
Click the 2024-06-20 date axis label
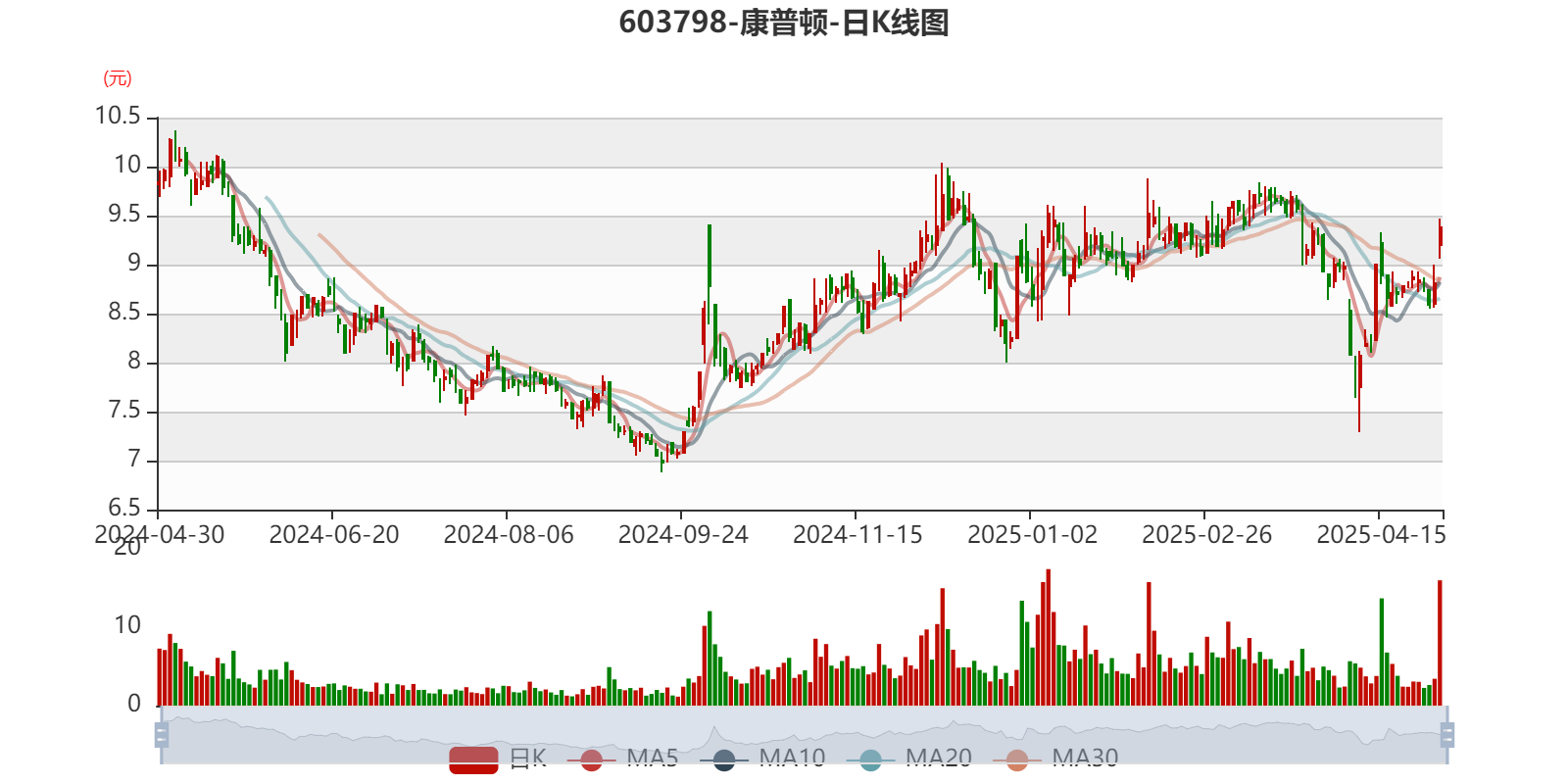334,535
